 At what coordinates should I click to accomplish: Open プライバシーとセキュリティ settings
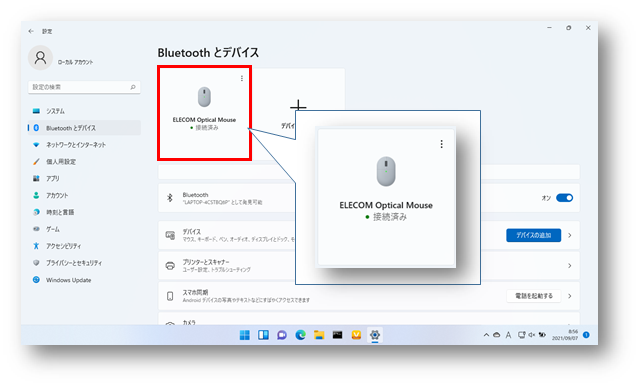(x=84, y=263)
